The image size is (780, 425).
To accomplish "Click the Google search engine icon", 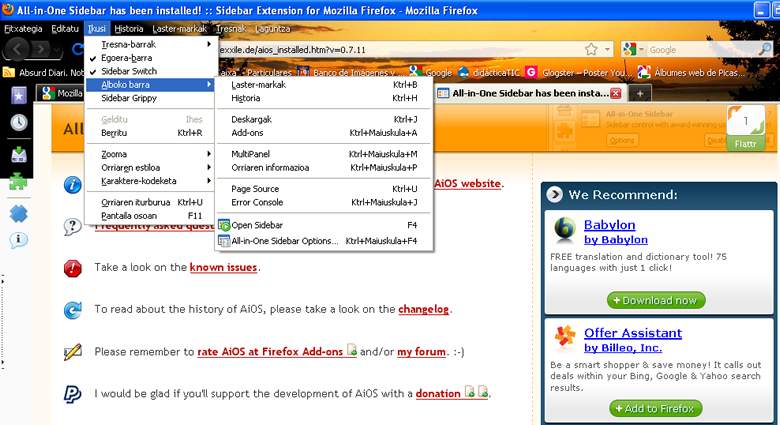I will click(629, 49).
